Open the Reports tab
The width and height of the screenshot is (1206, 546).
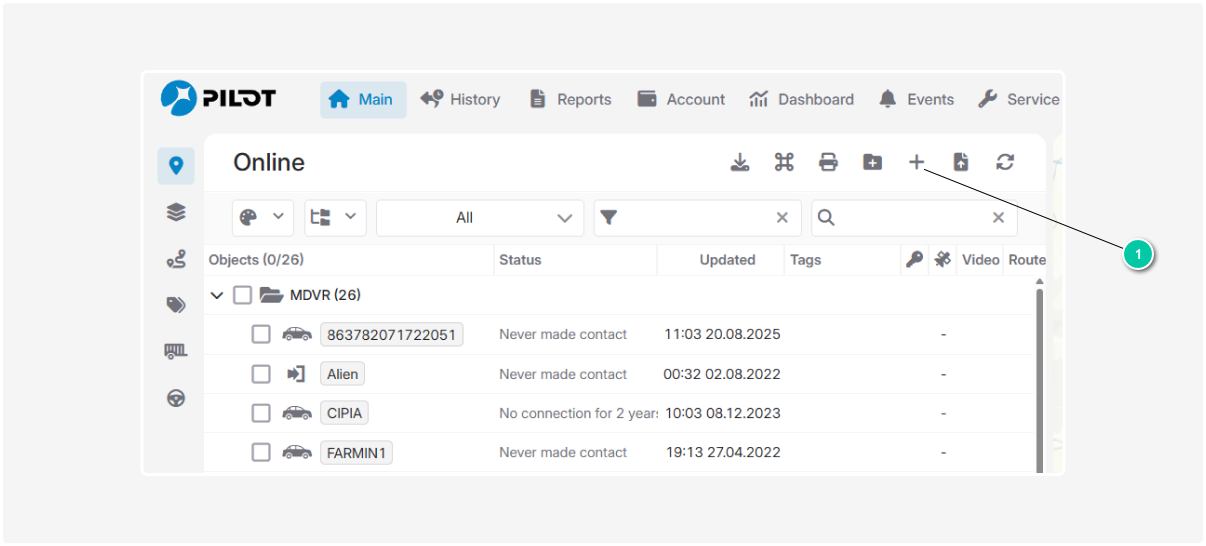(x=570, y=99)
